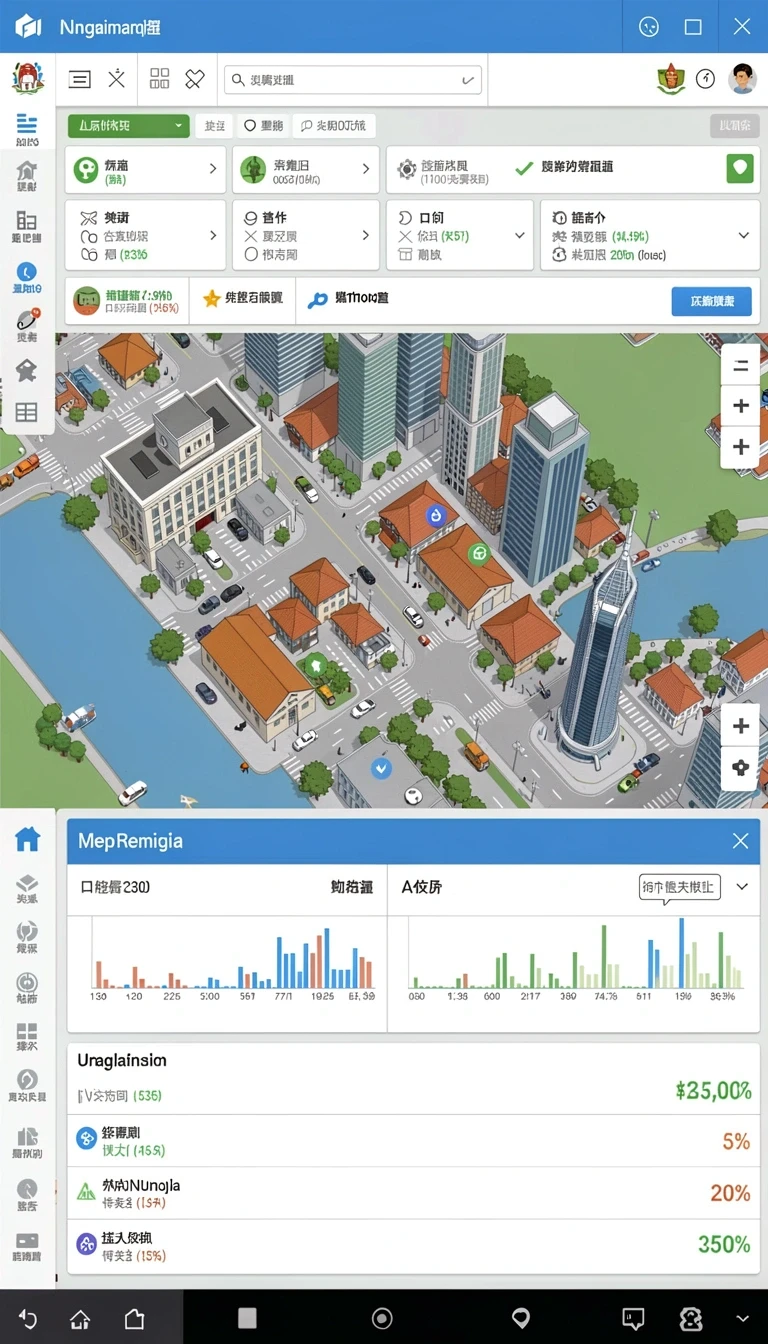Click the magnifier chip in filter row

[x=335, y=126]
